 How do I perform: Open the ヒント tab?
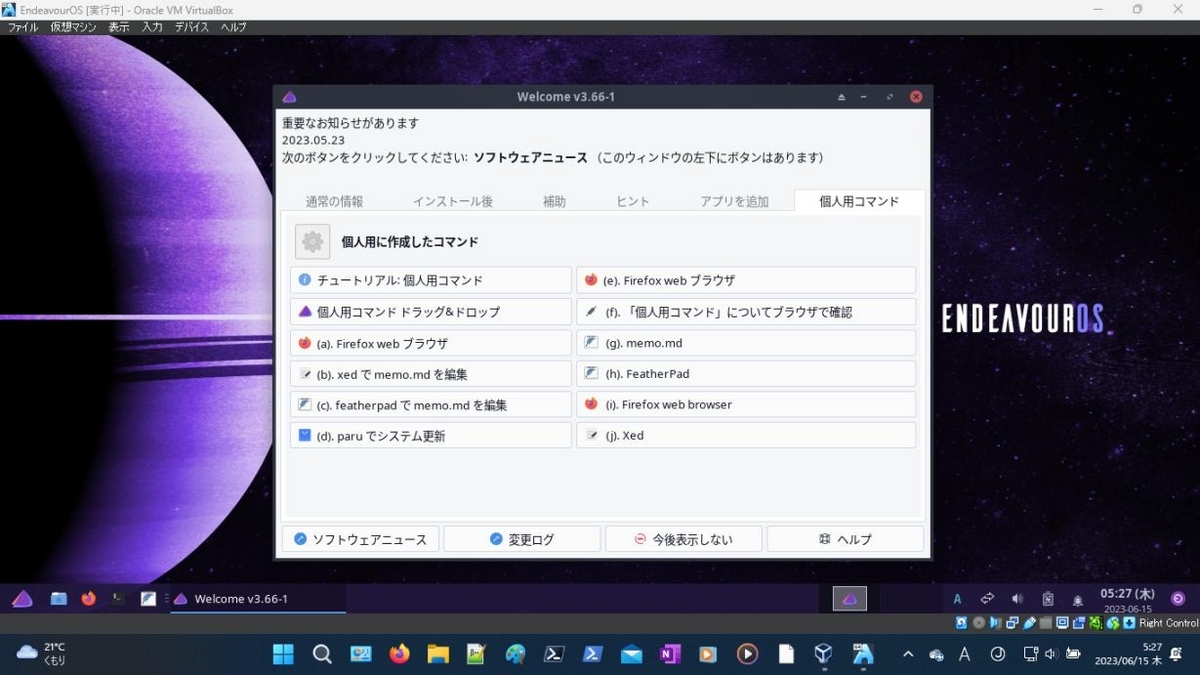[x=632, y=201]
